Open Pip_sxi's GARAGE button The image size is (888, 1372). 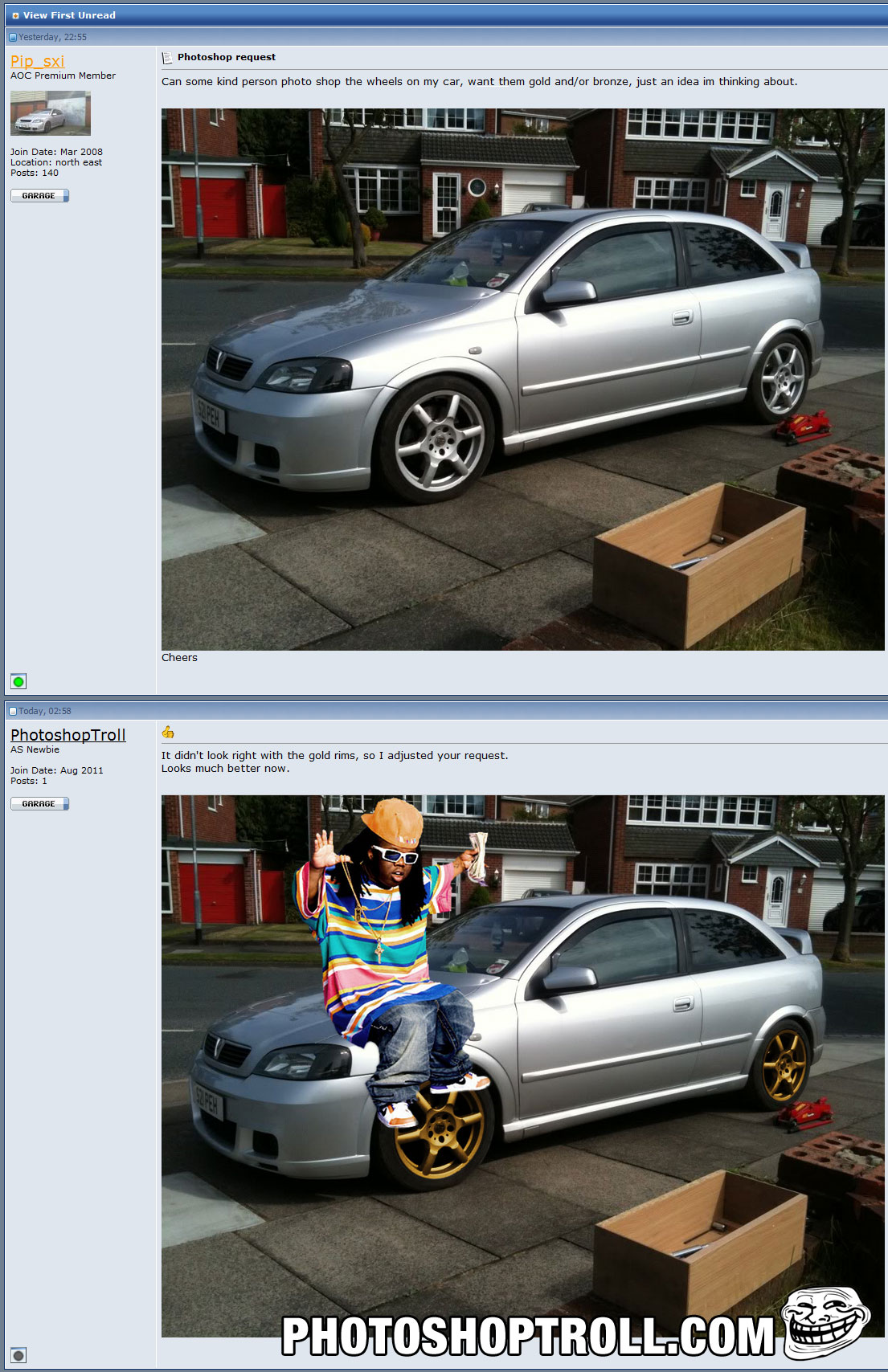[x=39, y=195]
